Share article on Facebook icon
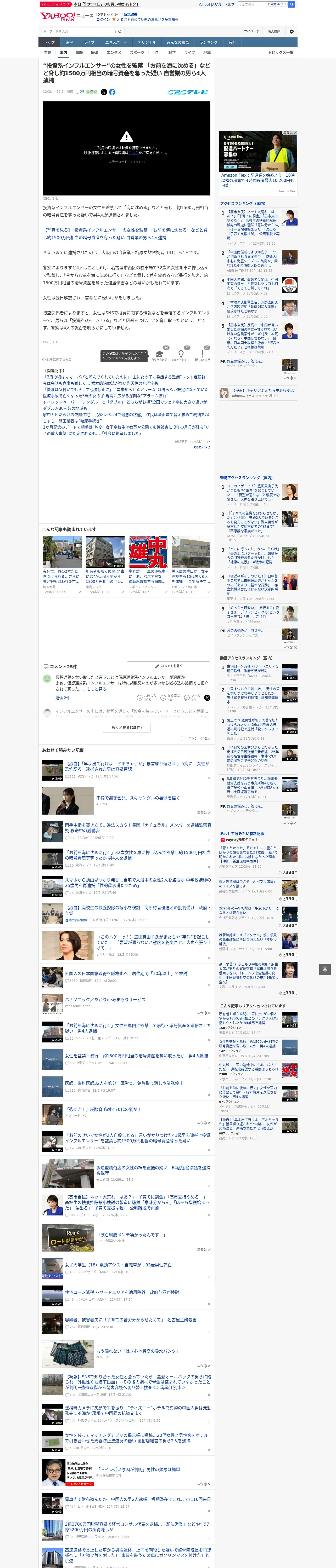The image size is (336, 1568). pyautogui.click(x=112, y=92)
